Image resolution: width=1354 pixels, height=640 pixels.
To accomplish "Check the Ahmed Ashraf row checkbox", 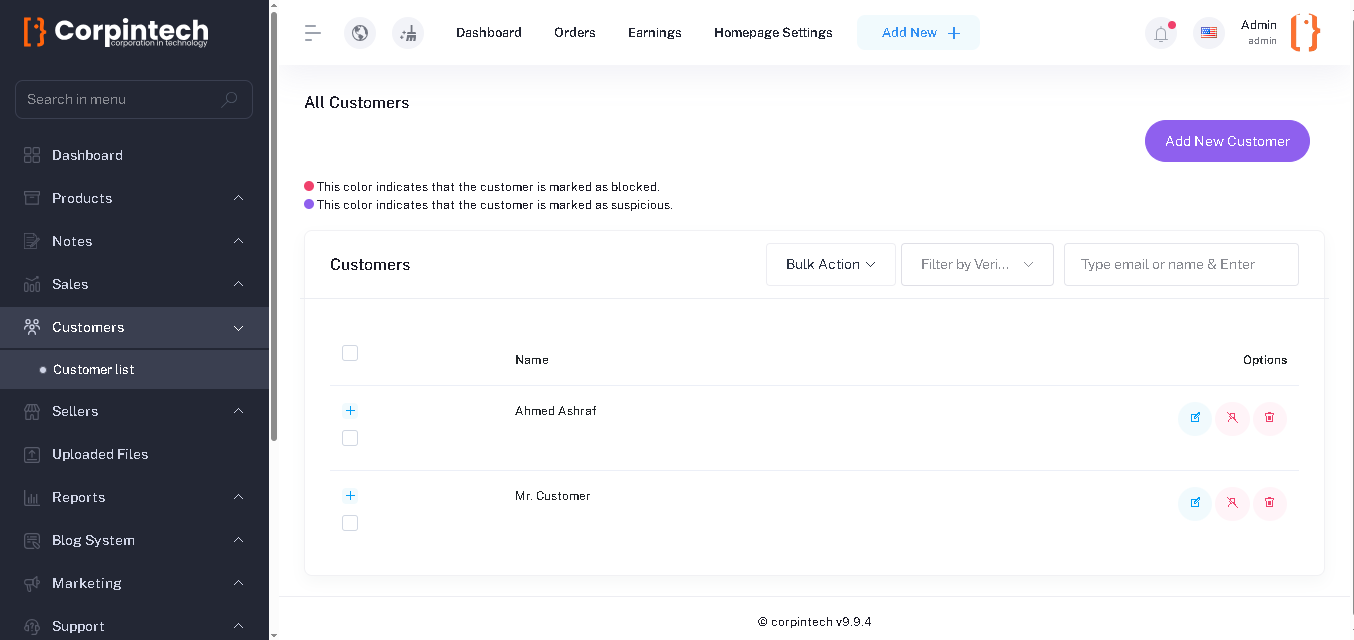I will click(x=350, y=438).
